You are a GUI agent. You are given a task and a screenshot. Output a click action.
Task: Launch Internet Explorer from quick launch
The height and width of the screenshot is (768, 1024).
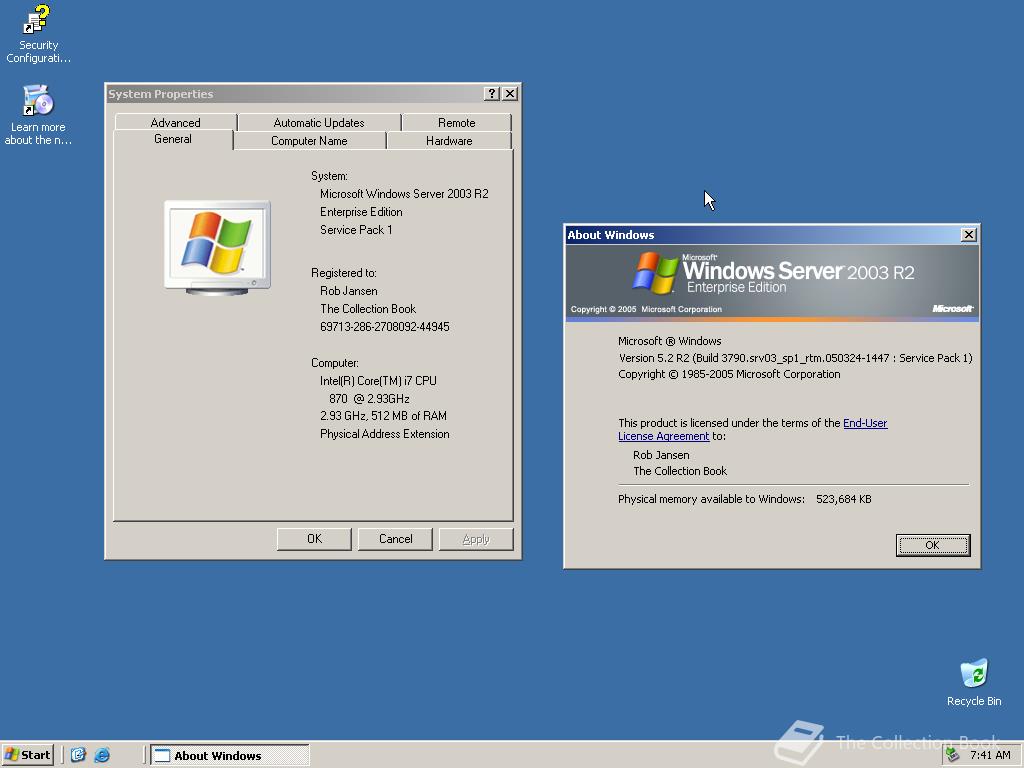(x=102, y=755)
